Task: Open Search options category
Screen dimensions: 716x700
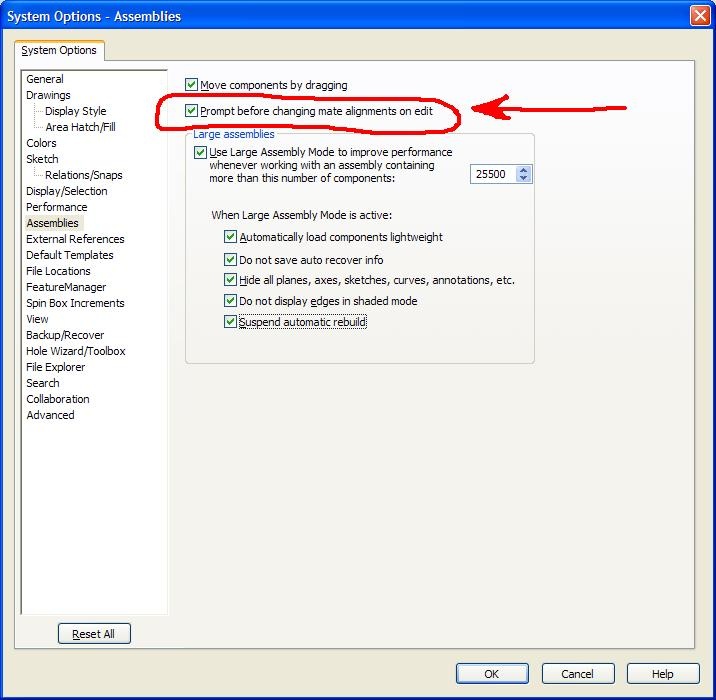Action: [43, 383]
